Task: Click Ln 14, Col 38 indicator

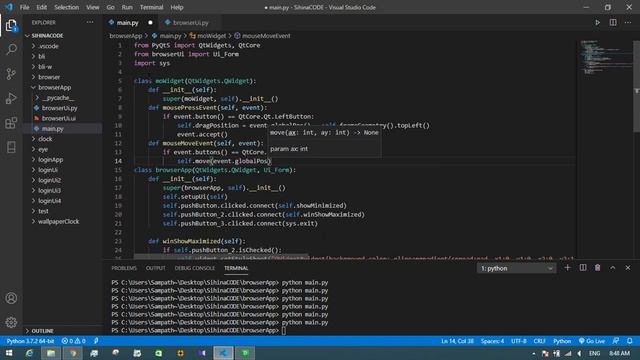Action: 457,341
